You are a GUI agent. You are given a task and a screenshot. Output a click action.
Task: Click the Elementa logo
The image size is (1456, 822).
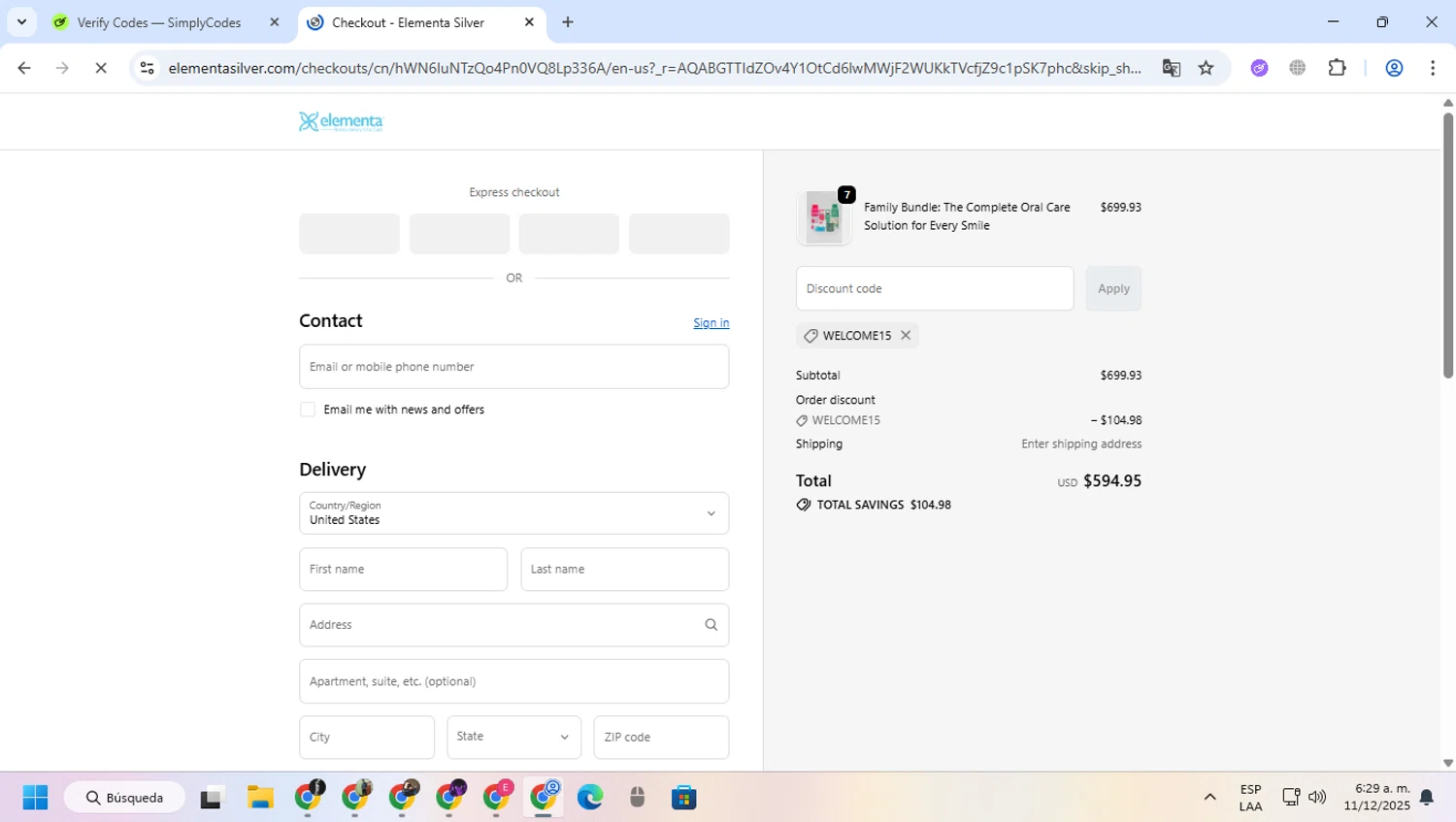click(x=342, y=121)
